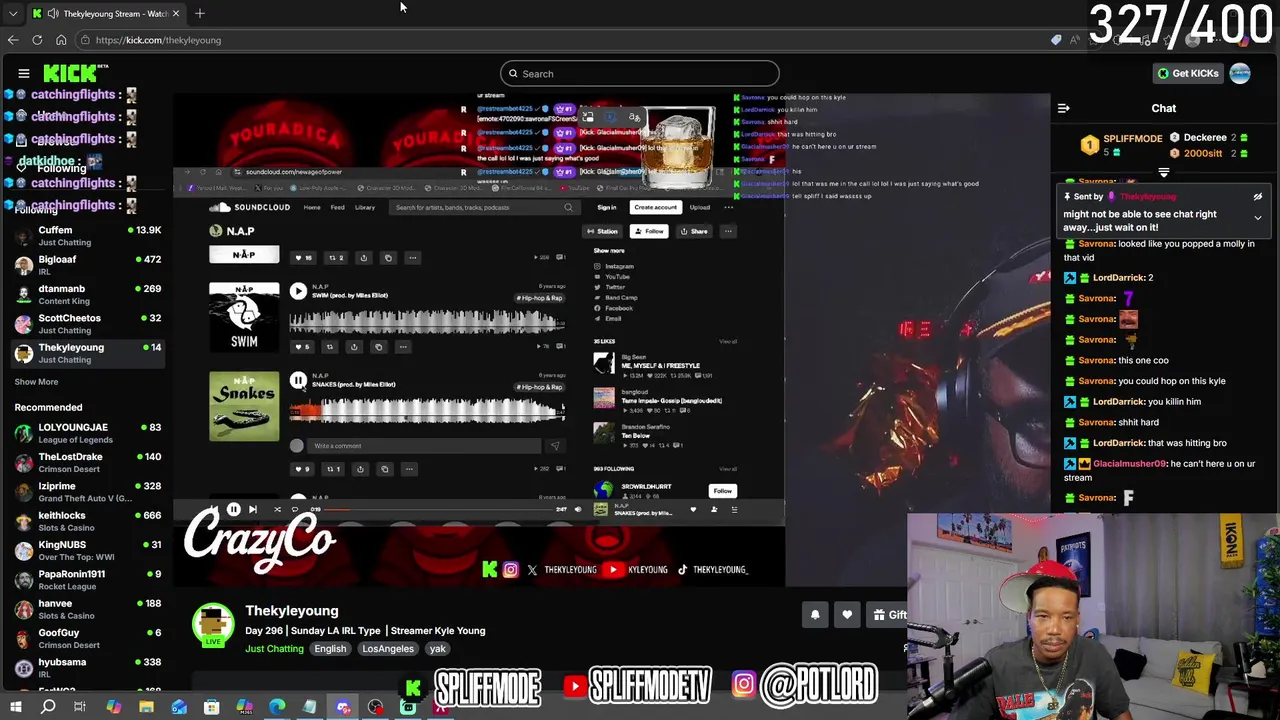Close the Thekyleyoung Stream tab
Viewport: 1280px width, 720px height.
(x=176, y=13)
